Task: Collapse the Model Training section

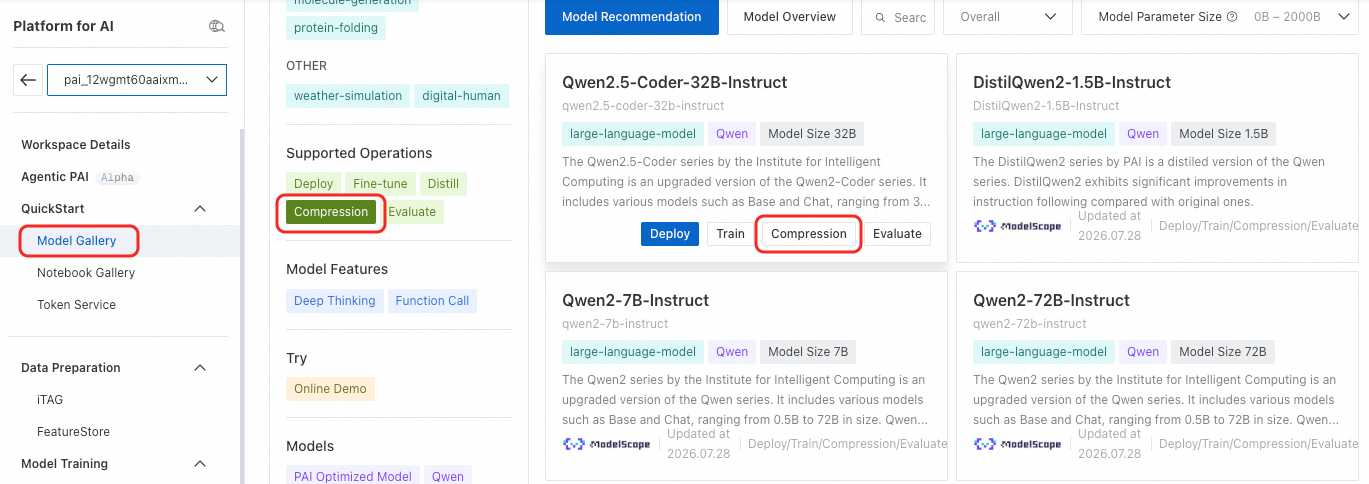Action: [x=200, y=464]
